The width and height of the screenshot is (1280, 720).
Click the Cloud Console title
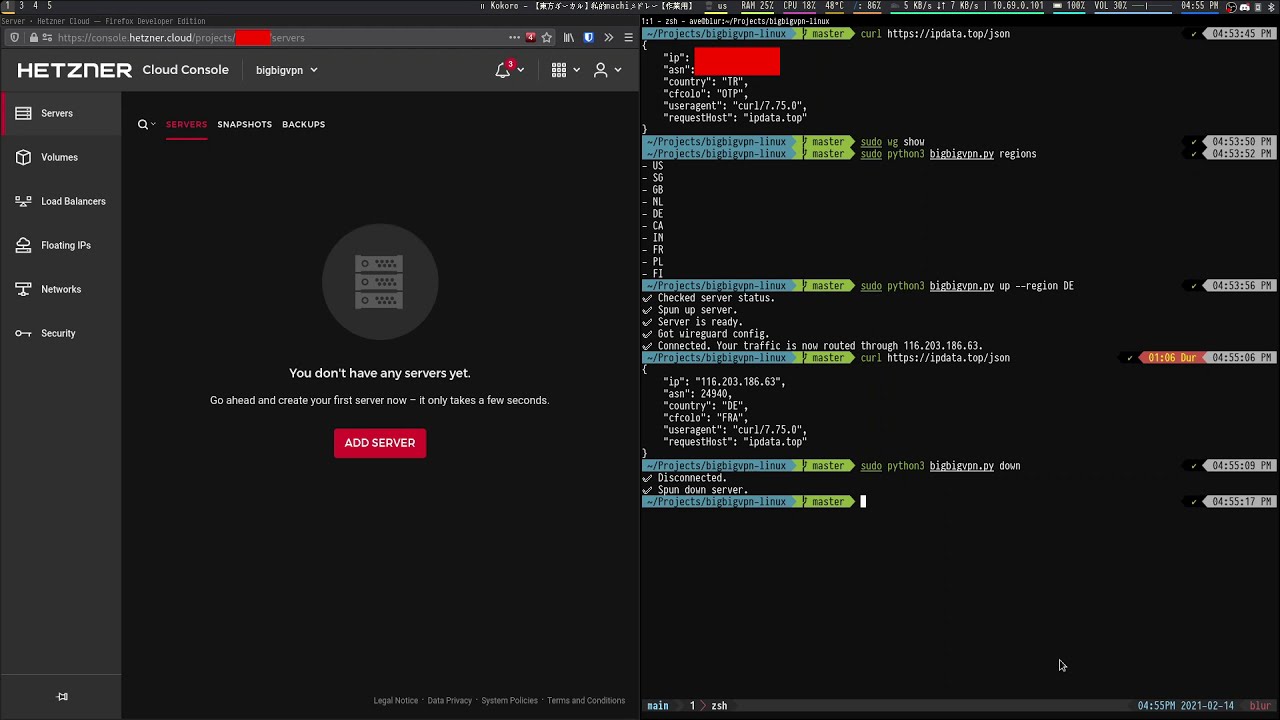coord(186,70)
